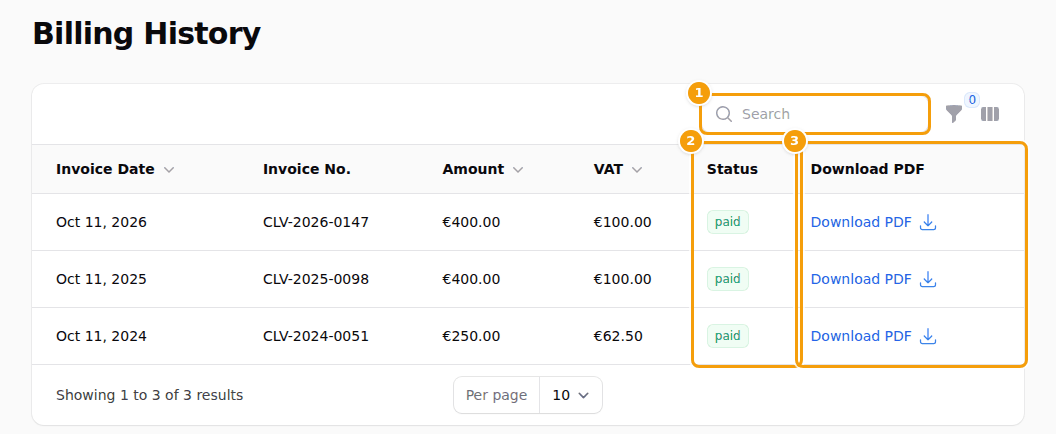Select invoice number CLV-2025-0098
Image resolution: width=1056 pixels, height=434 pixels.
pyautogui.click(x=316, y=279)
